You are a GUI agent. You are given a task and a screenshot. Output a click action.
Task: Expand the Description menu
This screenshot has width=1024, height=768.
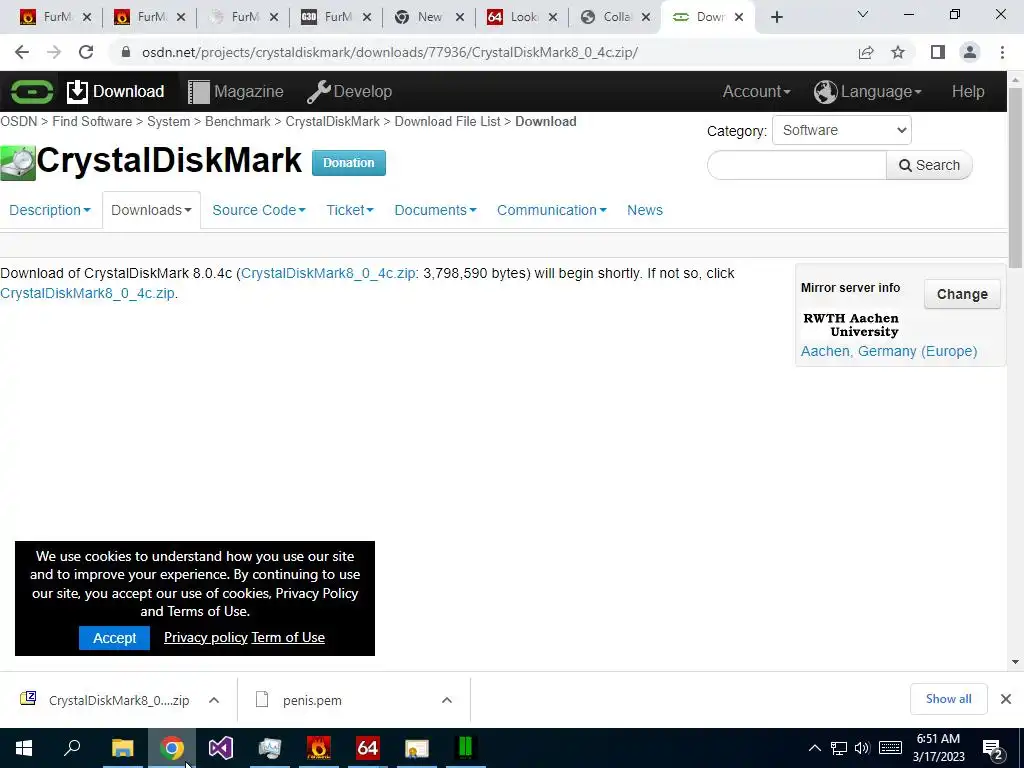50,210
